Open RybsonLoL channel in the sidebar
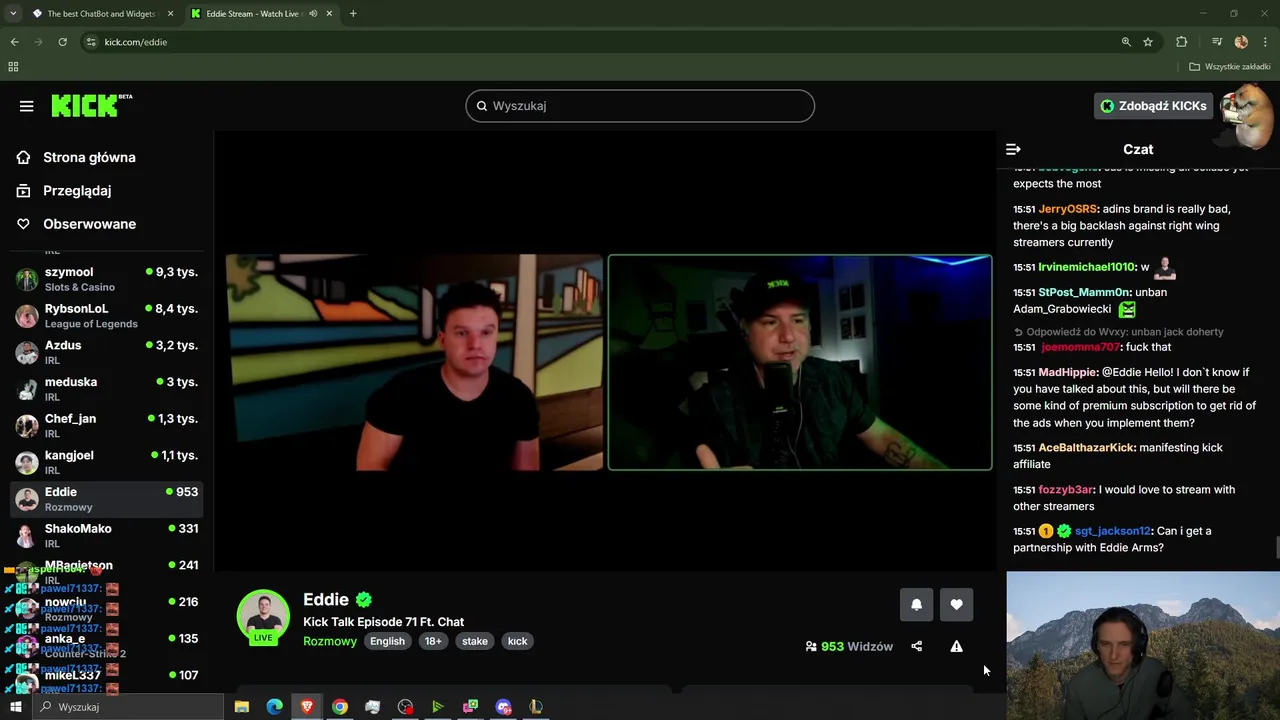This screenshot has width=1280, height=720. click(x=106, y=316)
